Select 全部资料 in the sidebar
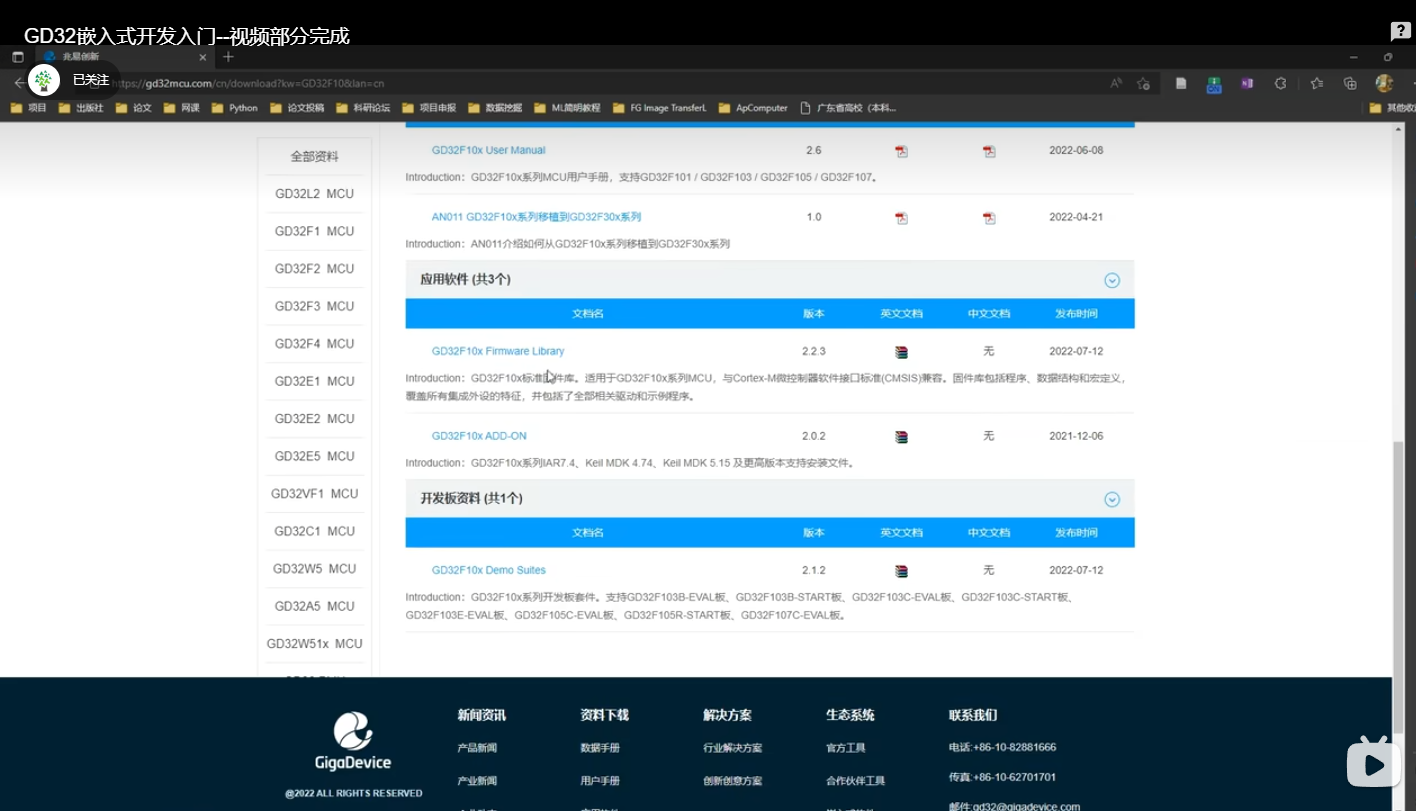 pyautogui.click(x=314, y=157)
